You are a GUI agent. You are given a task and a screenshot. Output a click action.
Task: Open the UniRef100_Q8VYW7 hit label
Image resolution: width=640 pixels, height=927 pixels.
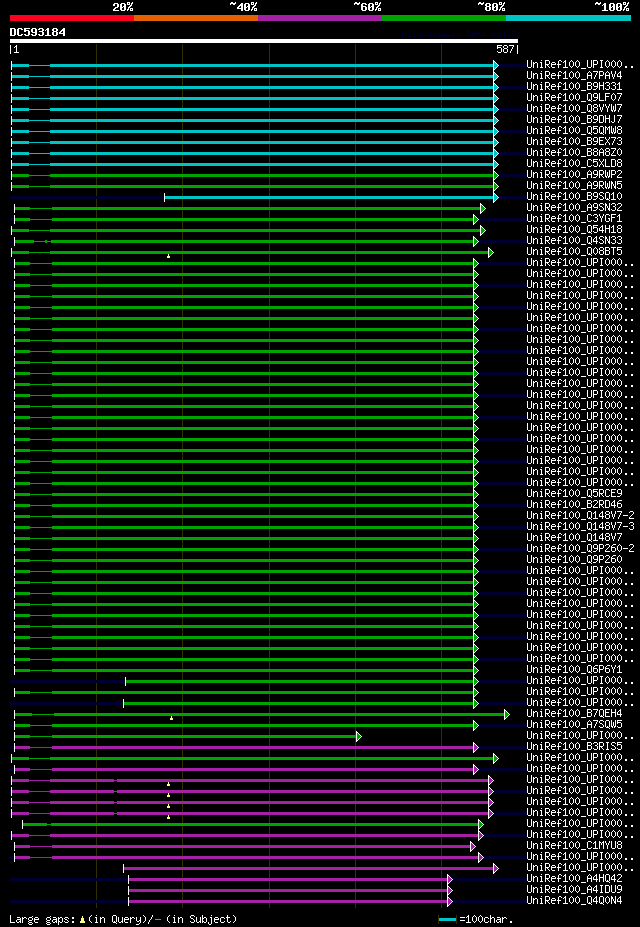click(574, 109)
